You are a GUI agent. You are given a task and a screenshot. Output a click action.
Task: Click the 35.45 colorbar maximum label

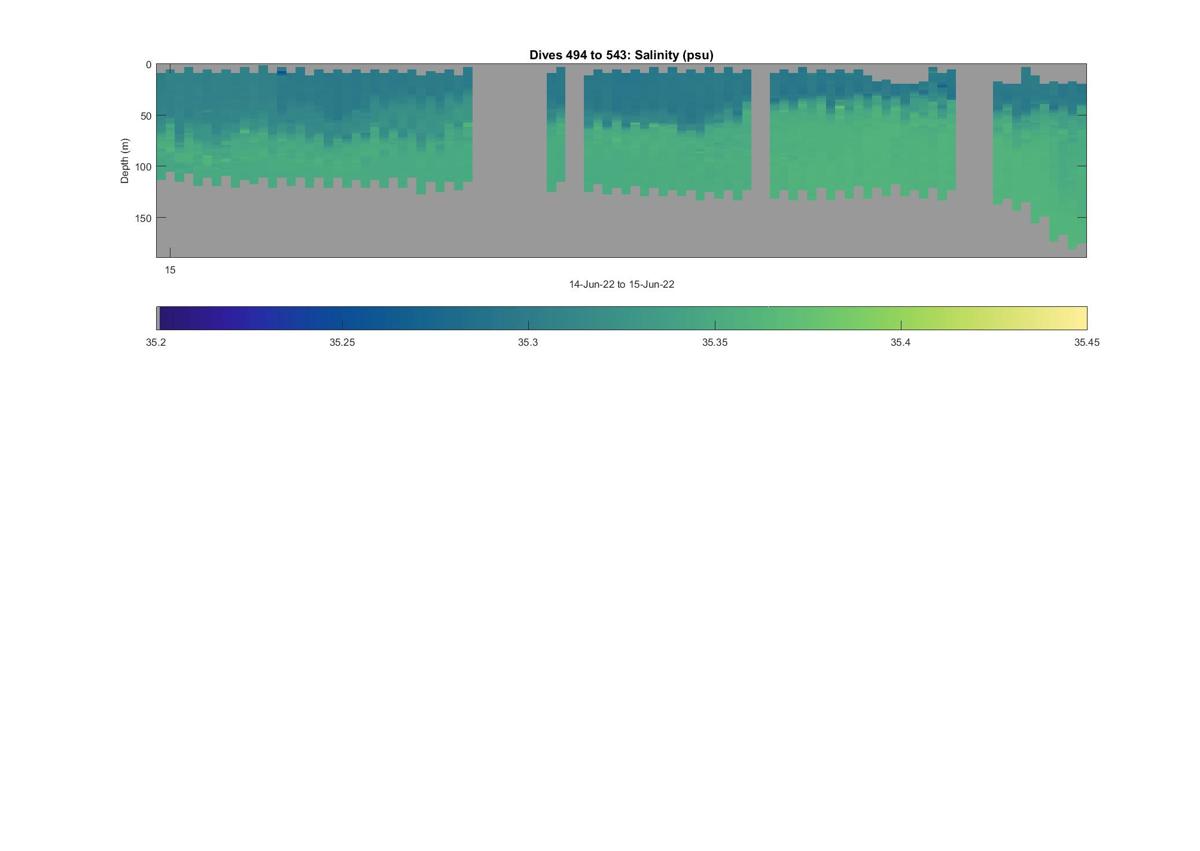click(x=1087, y=342)
